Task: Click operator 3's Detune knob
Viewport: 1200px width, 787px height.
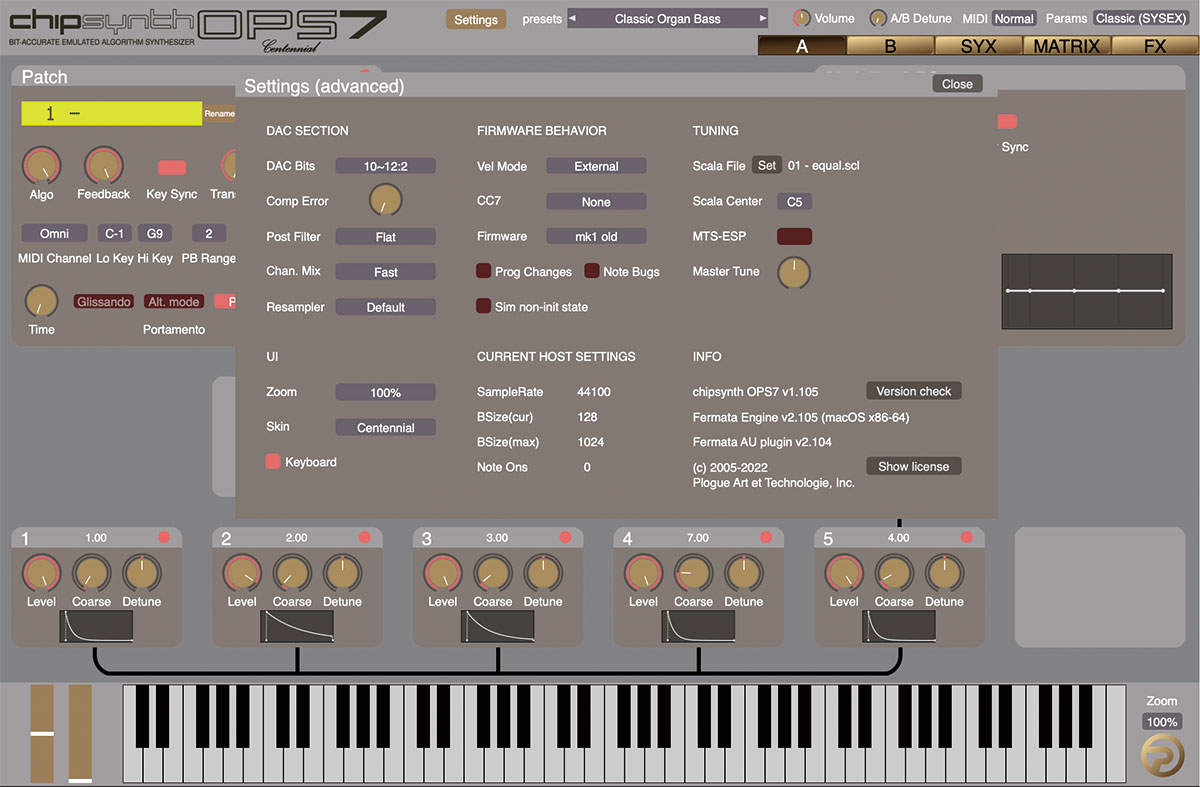Action: tap(543, 572)
